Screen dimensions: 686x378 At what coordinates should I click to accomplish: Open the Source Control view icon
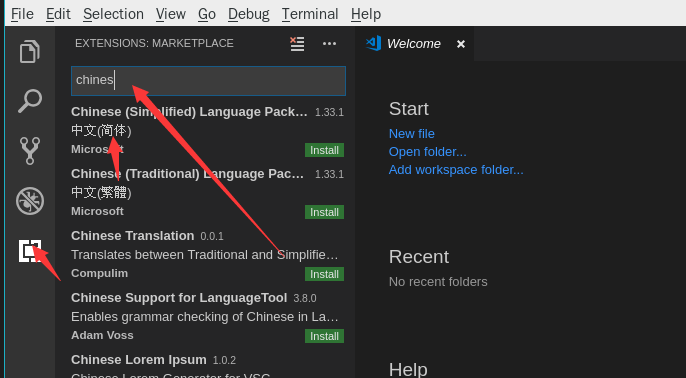(30, 151)
